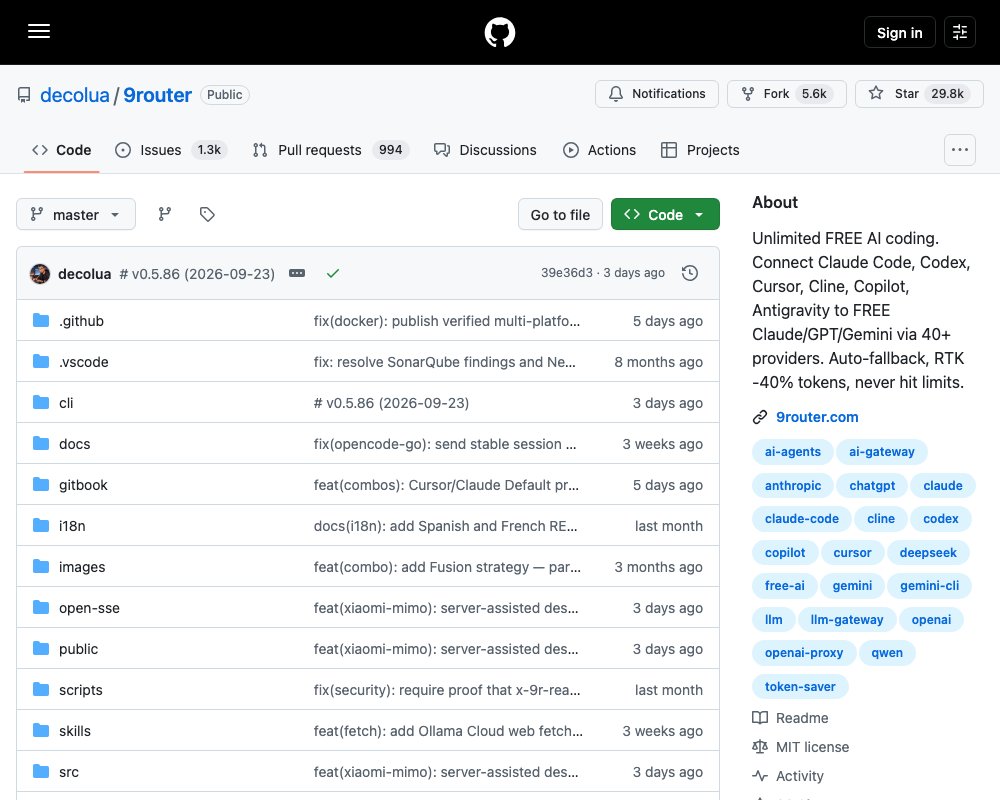1000x800 pixels.
Task: Select the claude-code topic tag
Action: (802, 519)
